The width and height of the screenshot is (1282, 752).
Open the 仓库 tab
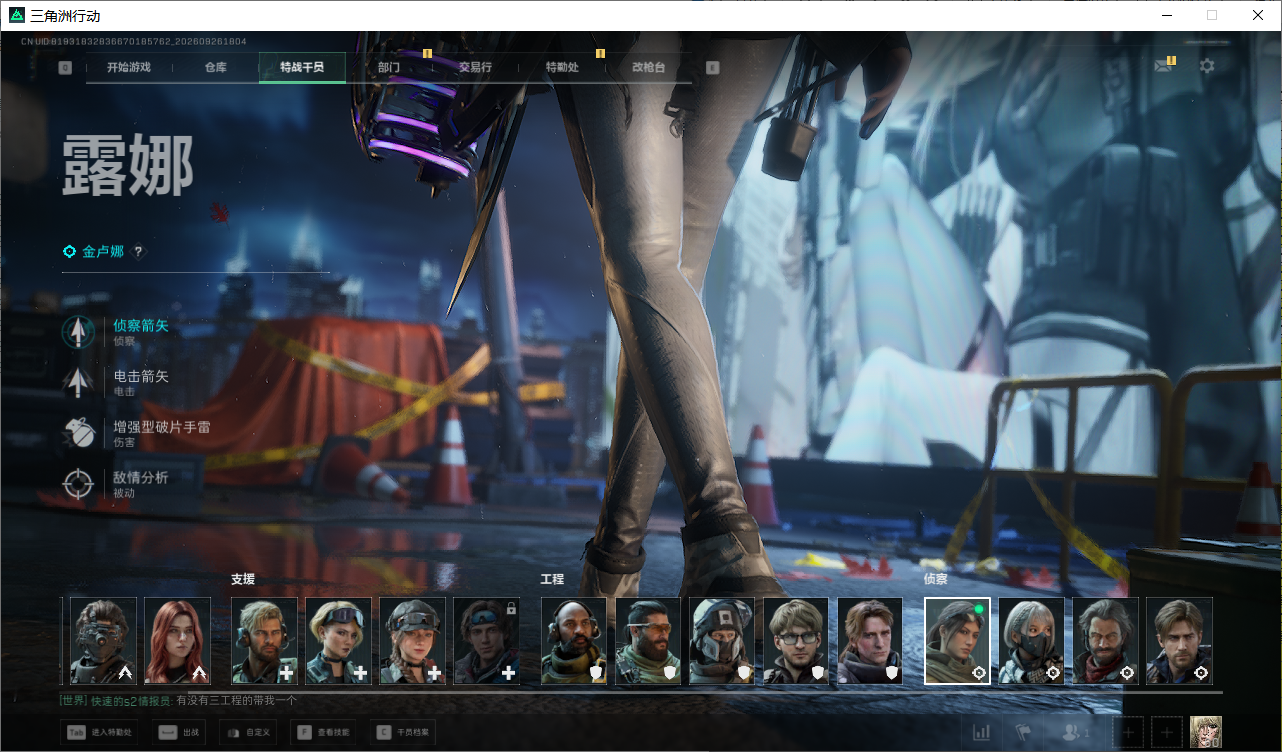[215, 67]
